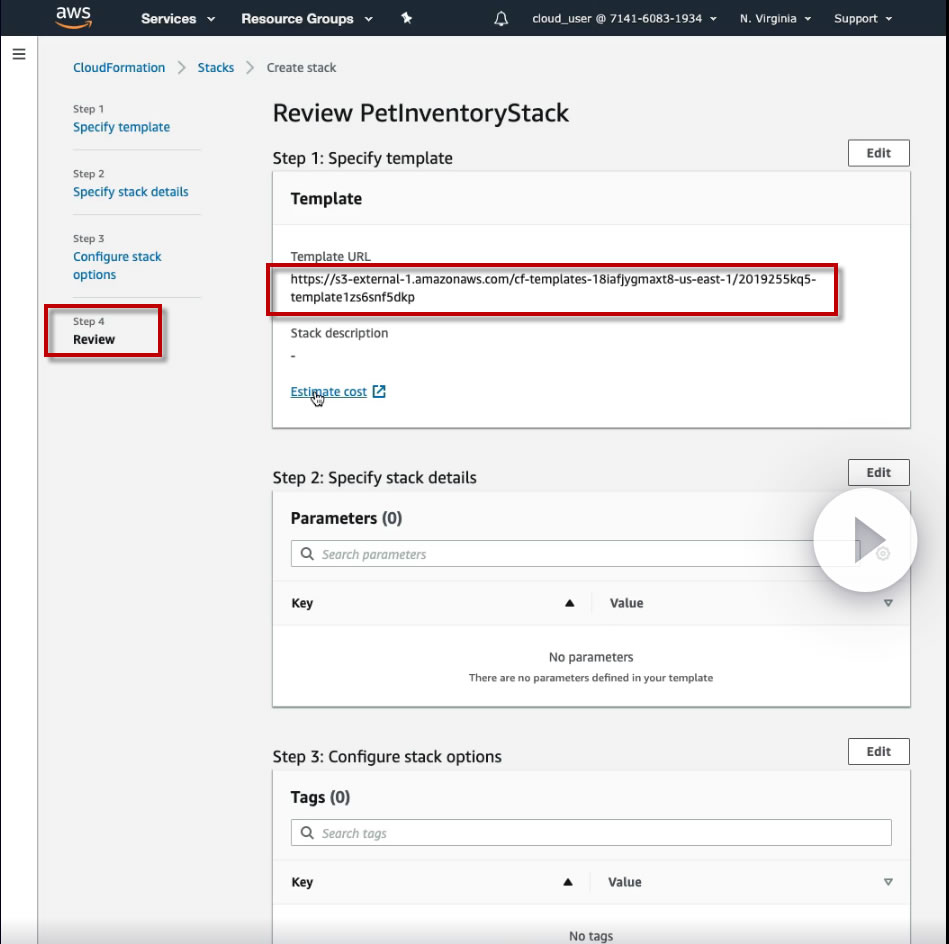Click Edit for Step 3 Configure stack options
This screenshot has height=944, width=949.
coord(878,752)
